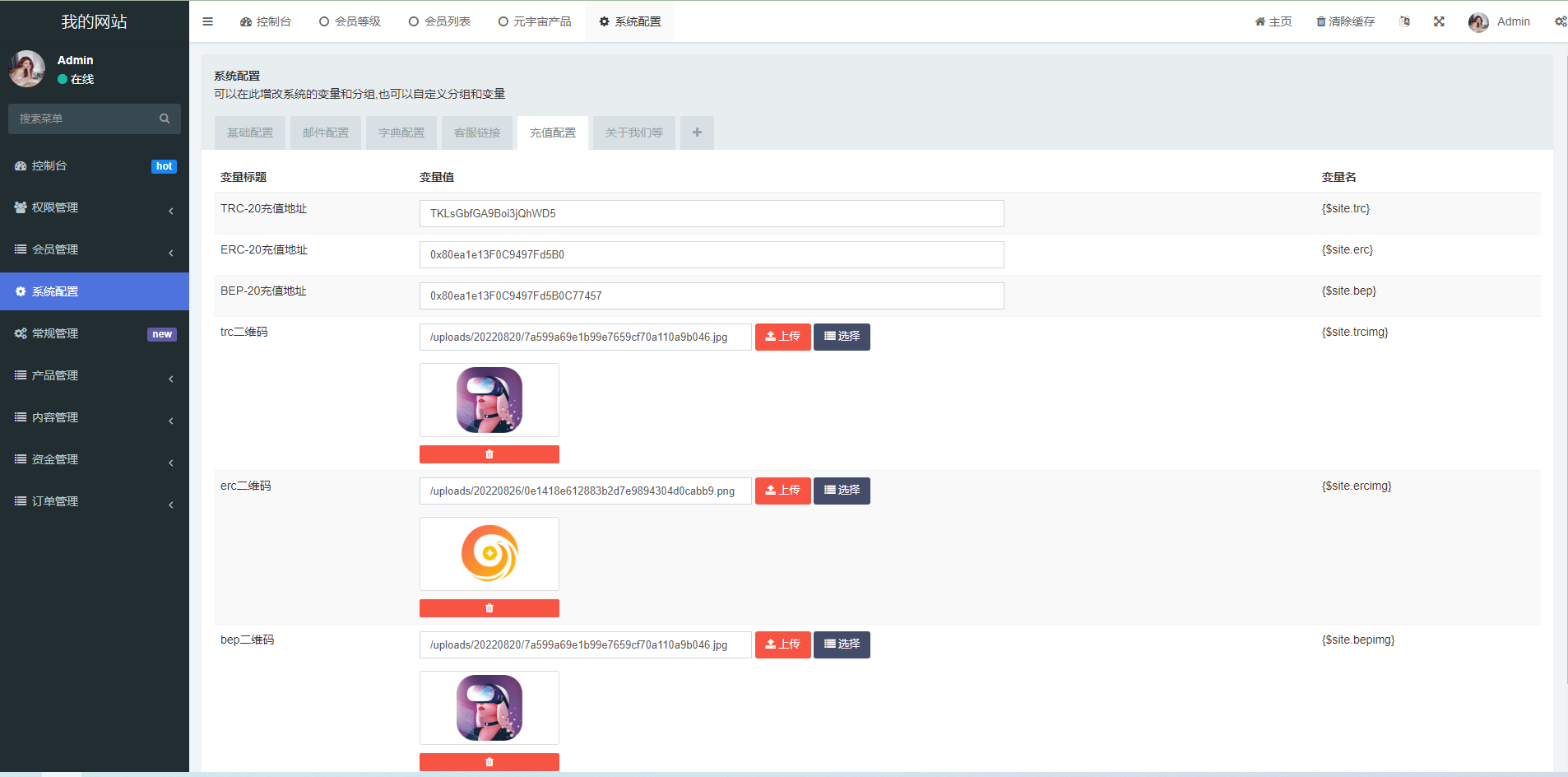Expand the 产品管理 sidebar menu
Viewport: 1568px width, 777px height.
coord(95,375)
